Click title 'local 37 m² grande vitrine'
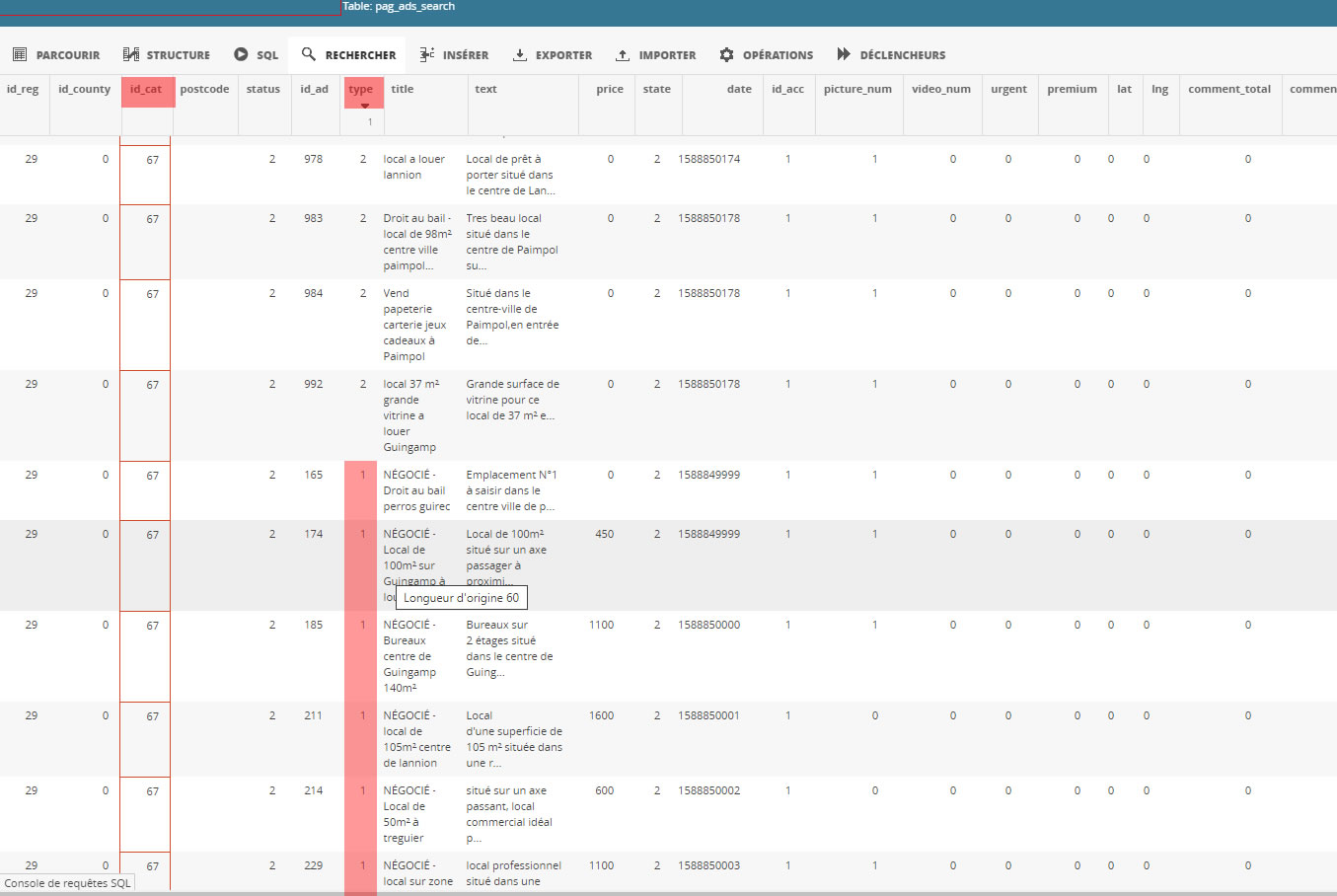 [411, 415]
